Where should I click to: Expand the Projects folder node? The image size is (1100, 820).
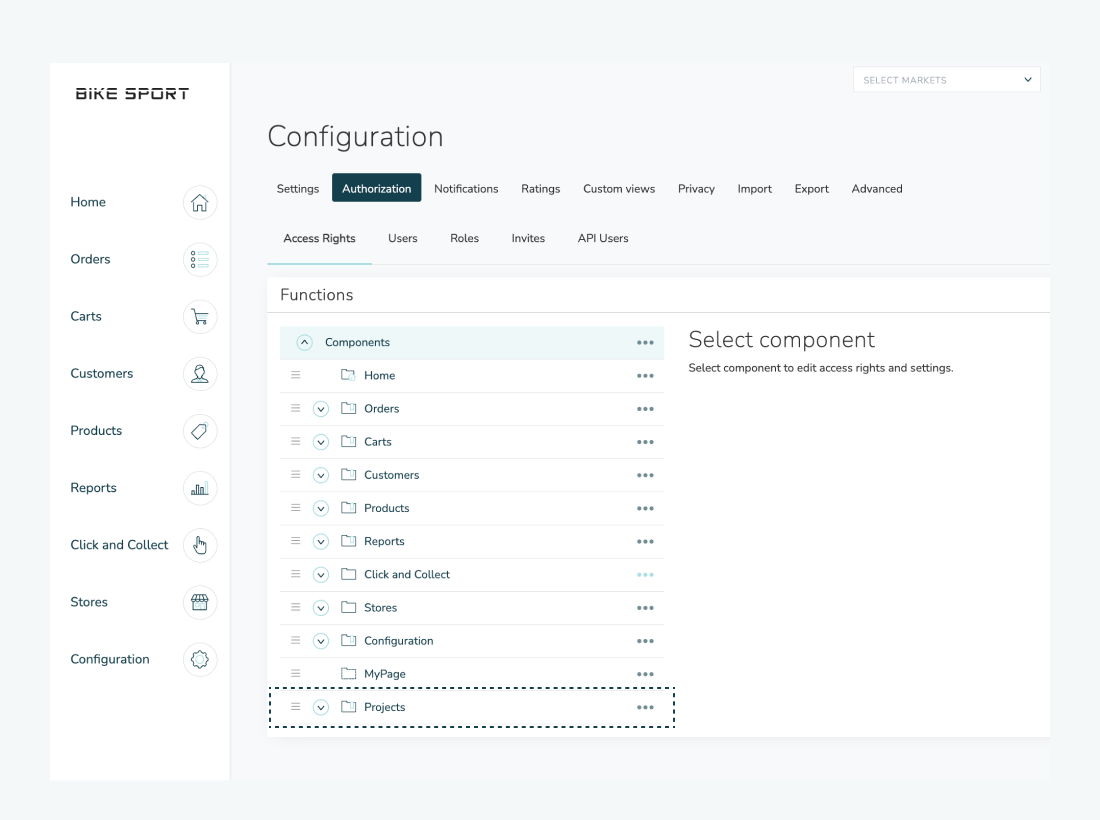[321, 708]
